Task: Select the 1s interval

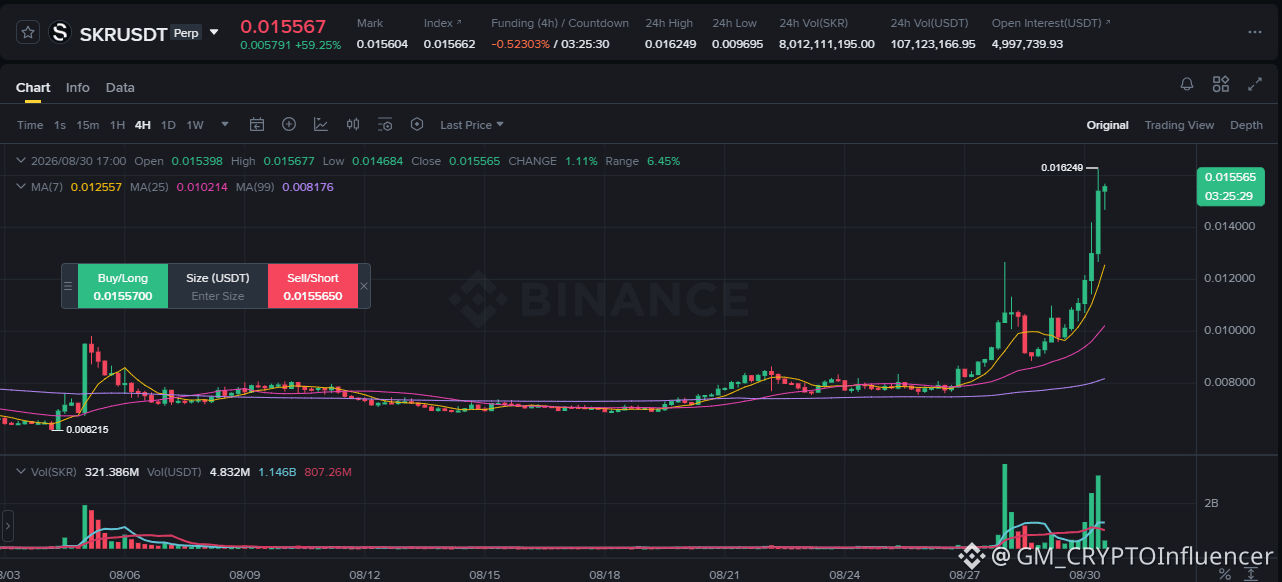Action: [60, 125]
